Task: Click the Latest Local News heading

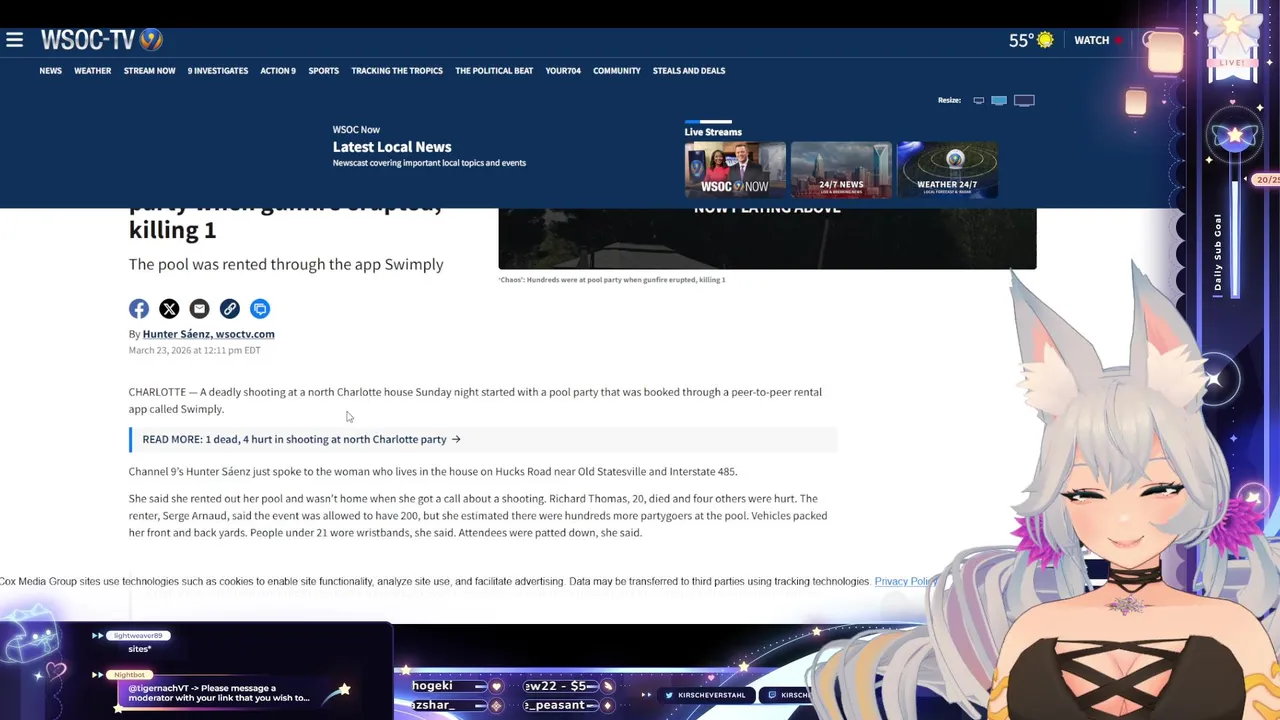Action: click(x=392, y=147)
